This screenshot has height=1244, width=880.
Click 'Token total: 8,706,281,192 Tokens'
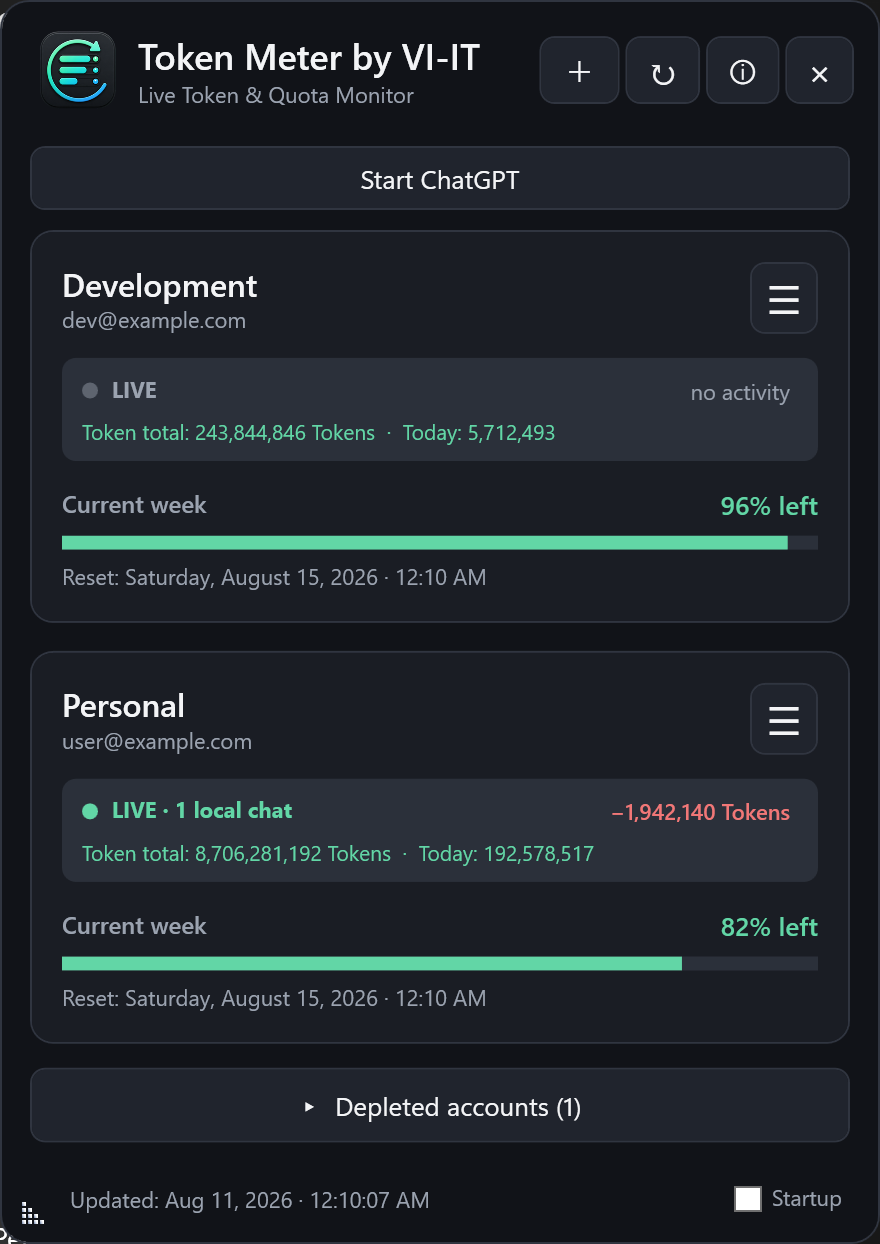(x=237, y=854)
